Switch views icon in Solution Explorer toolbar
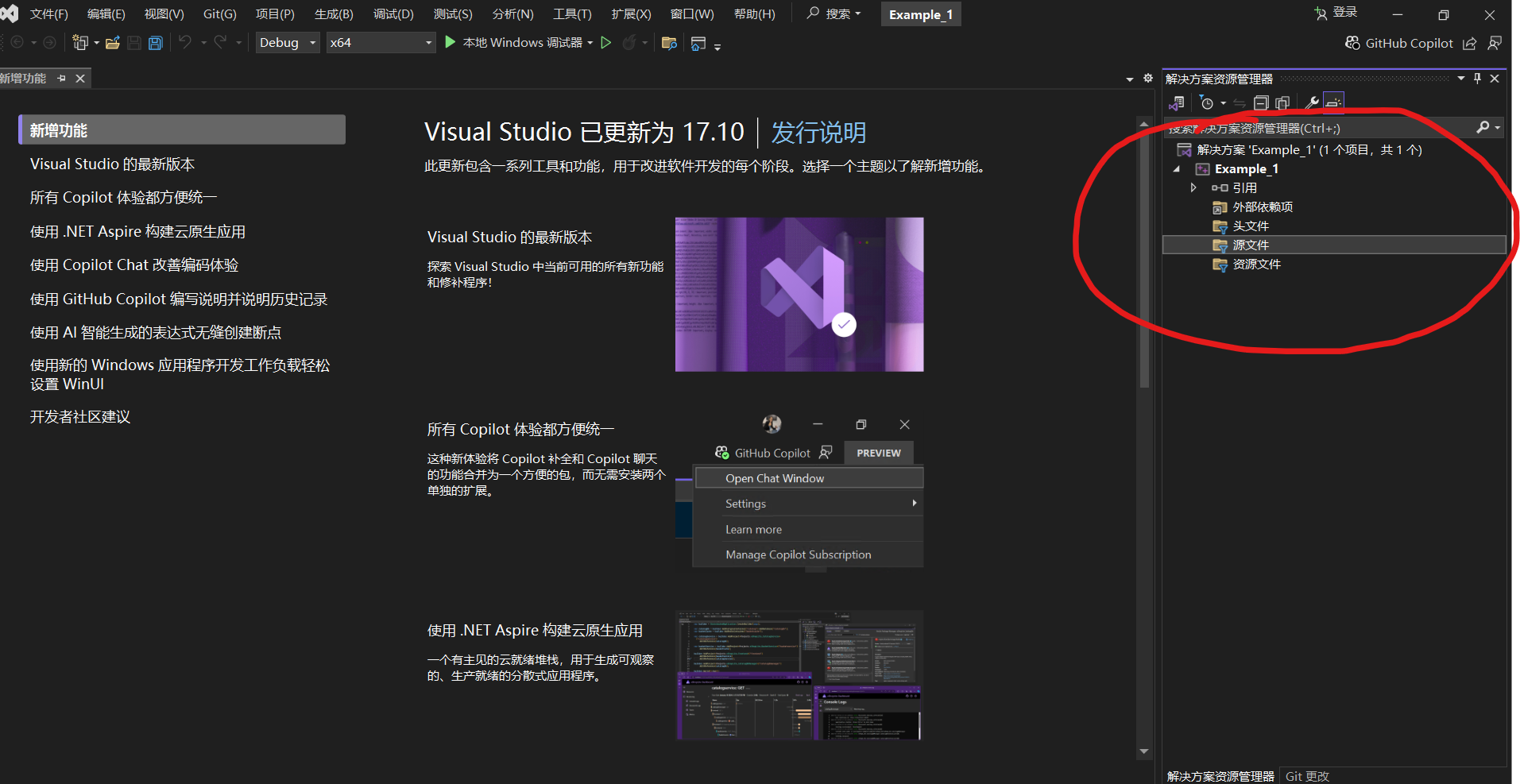 click(1177, 102)
